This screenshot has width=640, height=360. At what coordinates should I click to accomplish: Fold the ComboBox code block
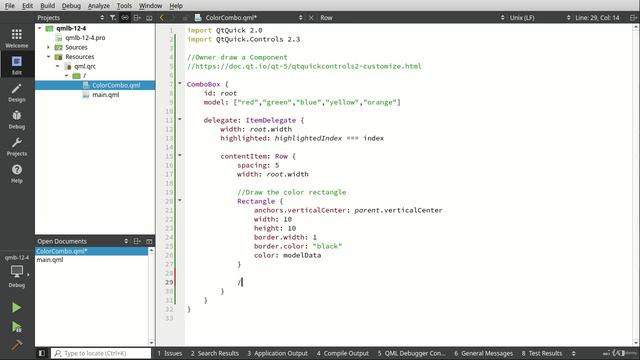(180, 84)
